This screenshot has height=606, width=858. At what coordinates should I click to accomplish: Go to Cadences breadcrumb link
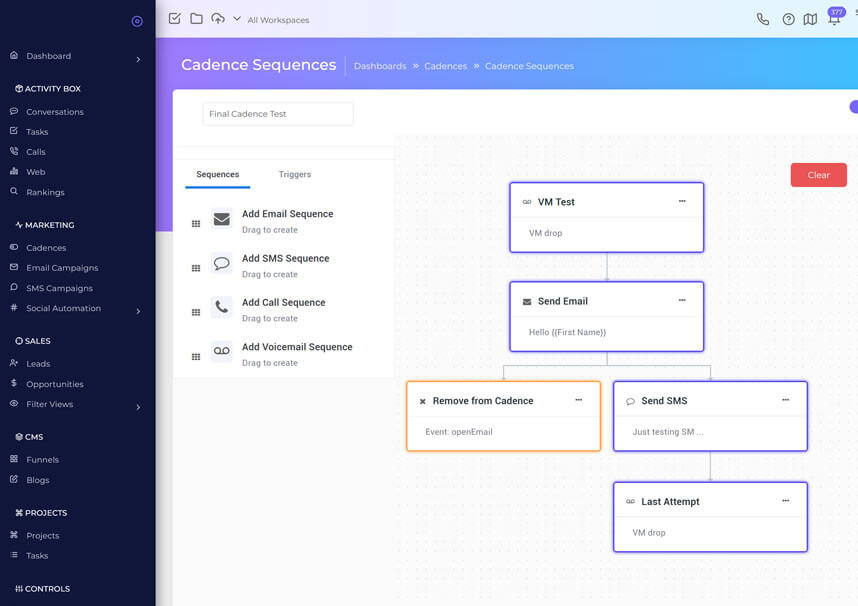(x=445, y=66)
